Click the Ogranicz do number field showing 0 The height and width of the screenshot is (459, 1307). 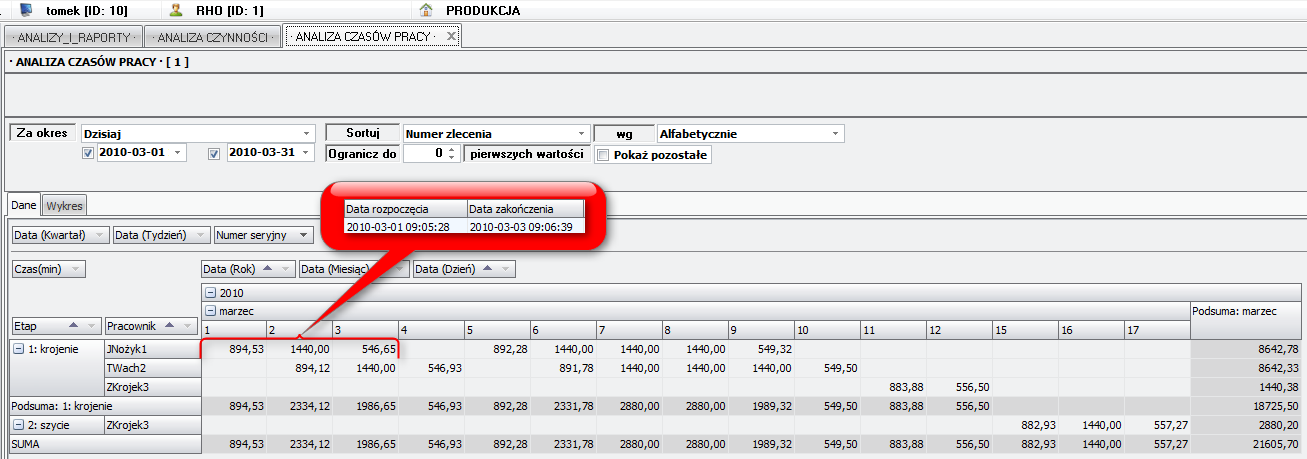coord(424,154)
